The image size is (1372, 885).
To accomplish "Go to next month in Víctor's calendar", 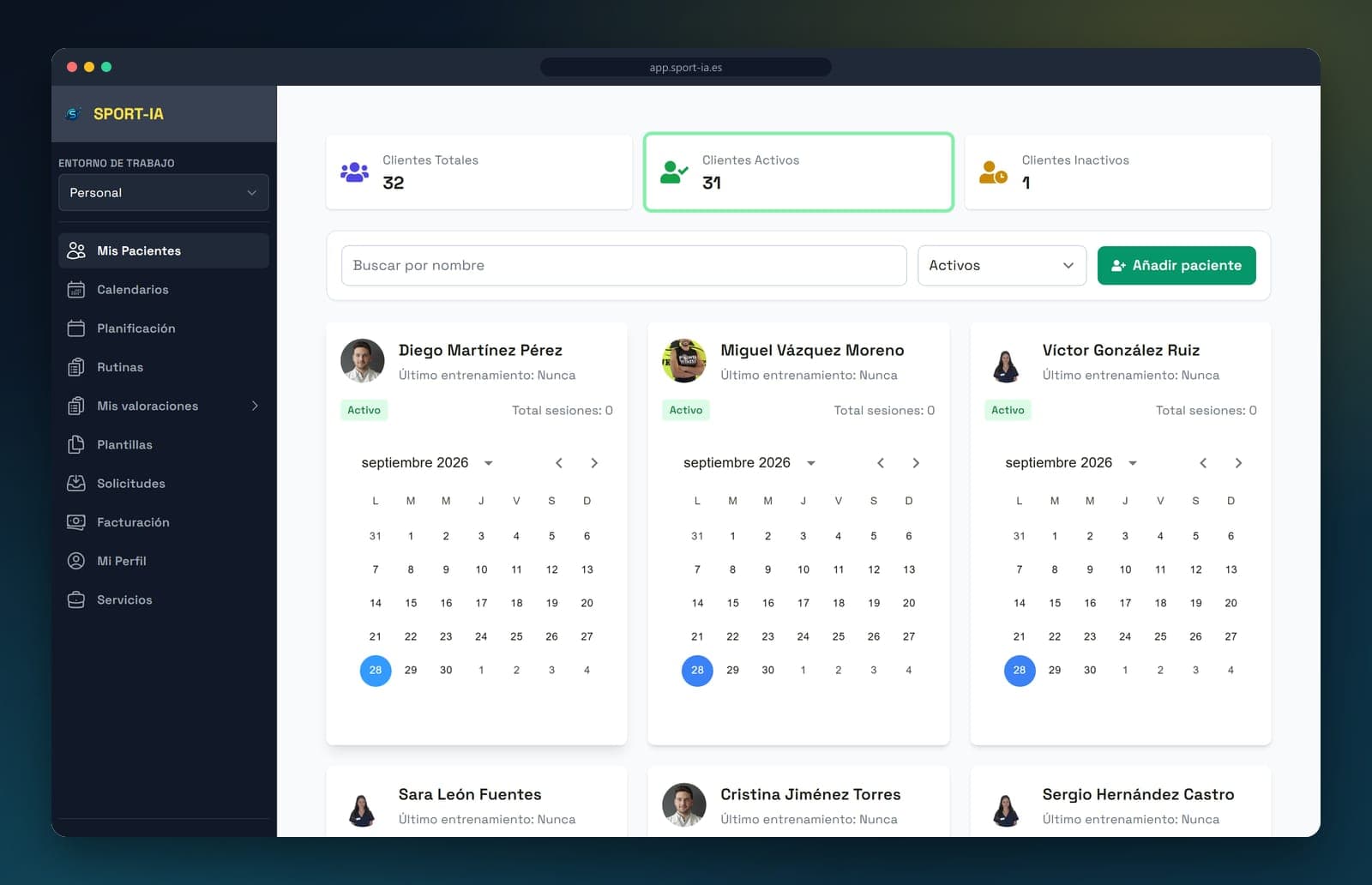I will click(1238, 463).
